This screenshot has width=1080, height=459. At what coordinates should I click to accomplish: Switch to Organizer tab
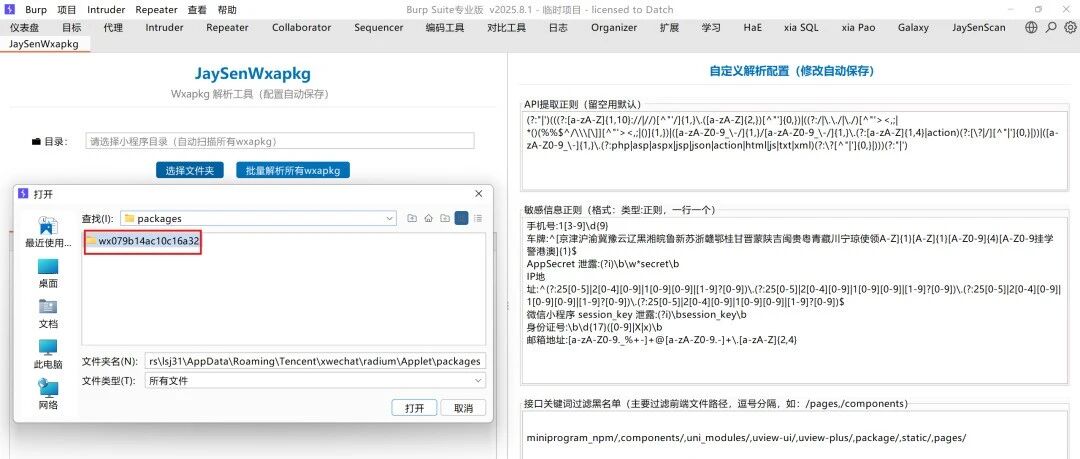pyautogui.click(x=614, y=28)
